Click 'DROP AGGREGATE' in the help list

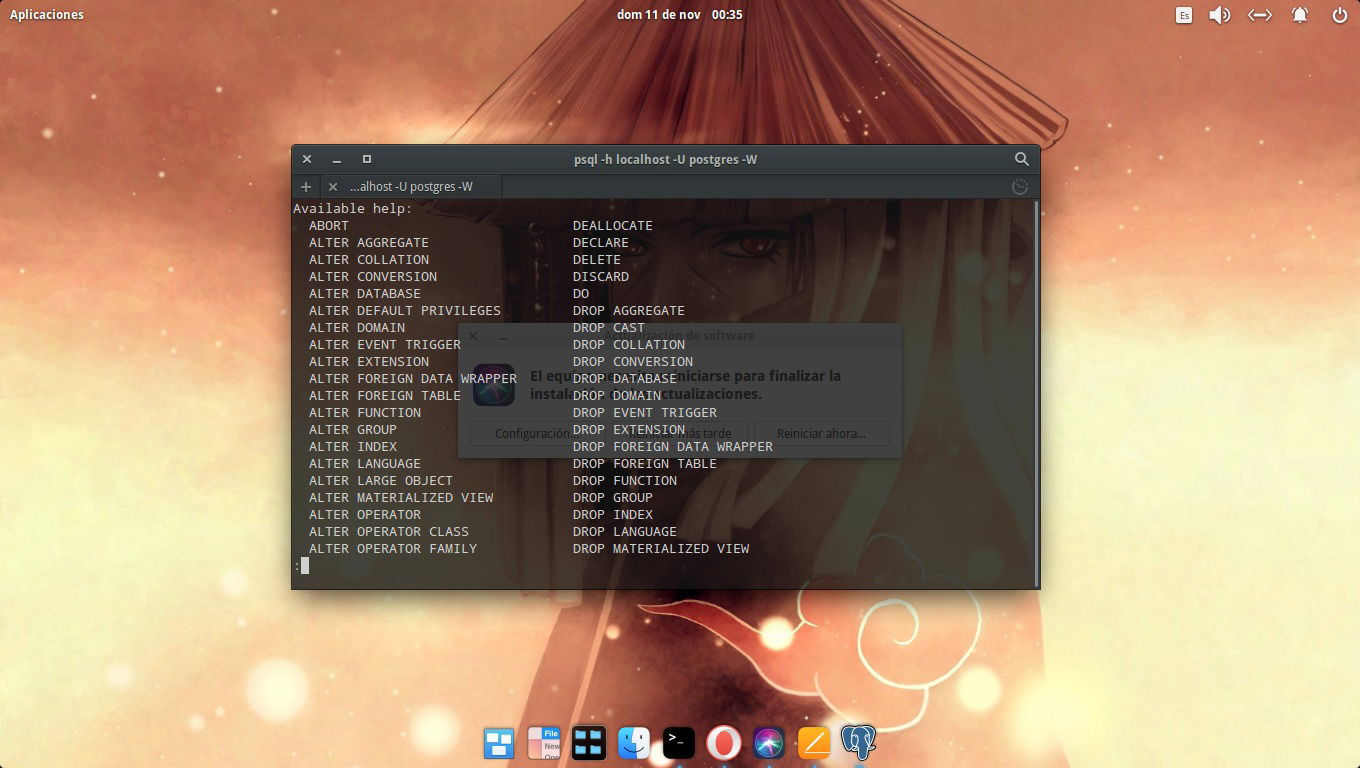coord(629,310)
